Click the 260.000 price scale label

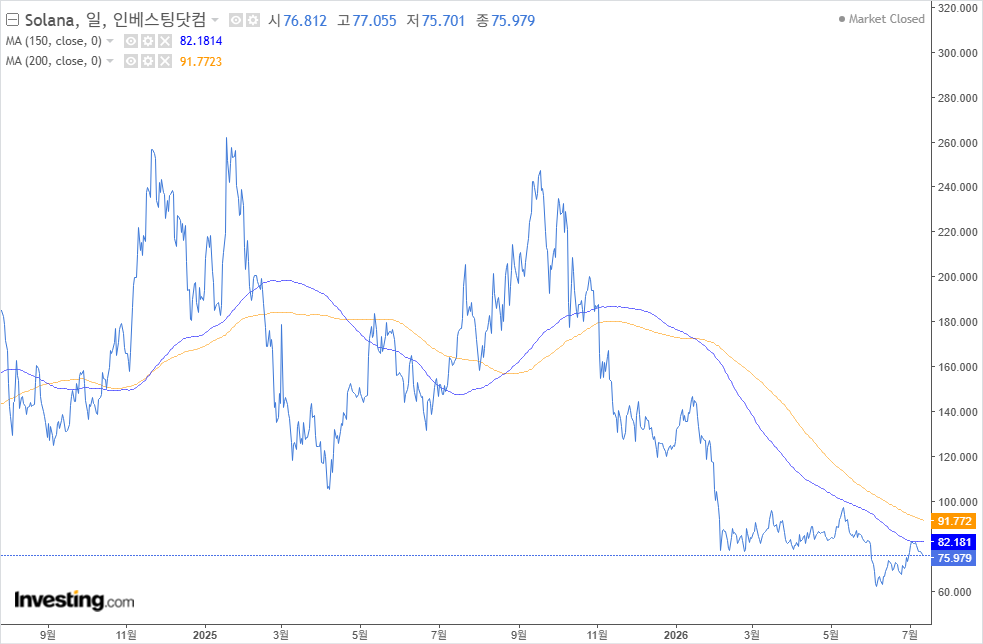957,143
